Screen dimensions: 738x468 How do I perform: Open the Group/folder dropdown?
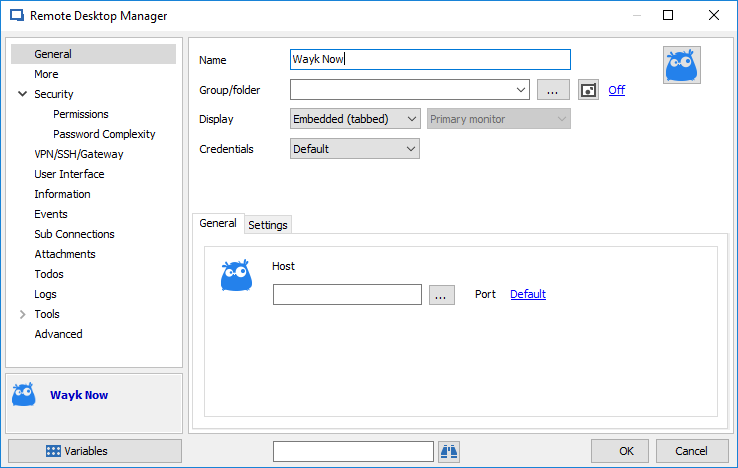pos(521,90)
